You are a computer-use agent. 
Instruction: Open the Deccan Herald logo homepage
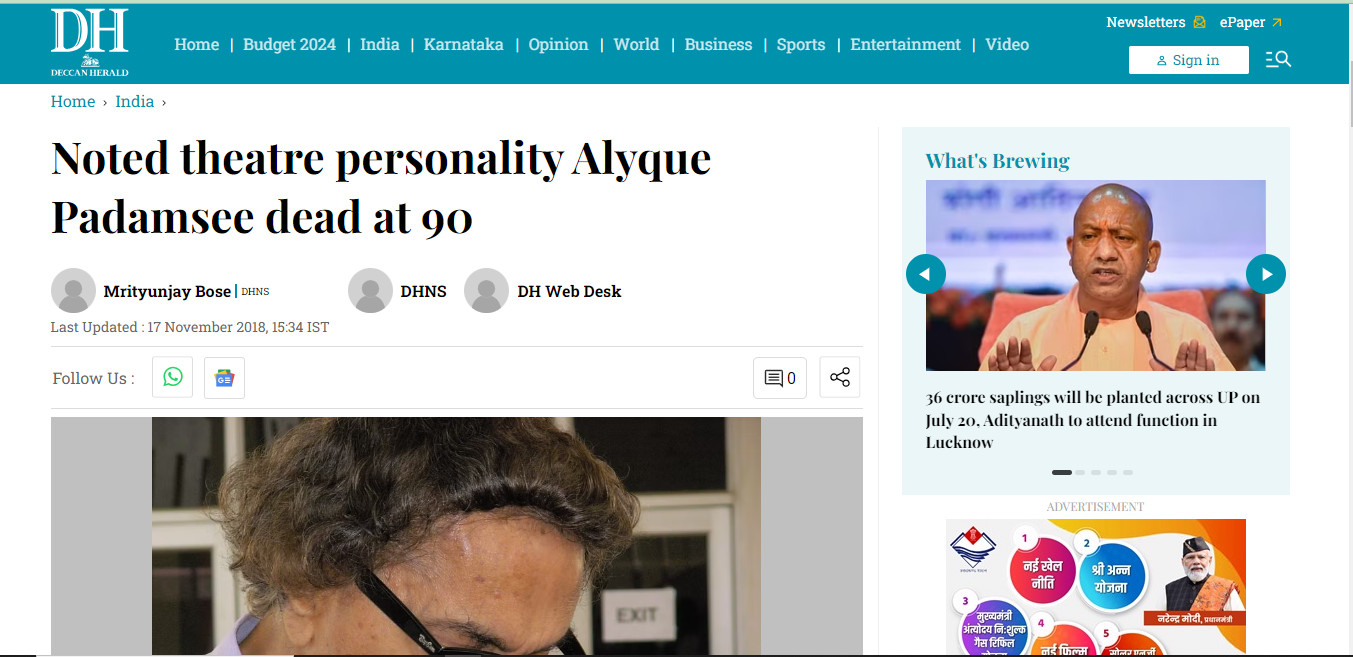(90, 43)
